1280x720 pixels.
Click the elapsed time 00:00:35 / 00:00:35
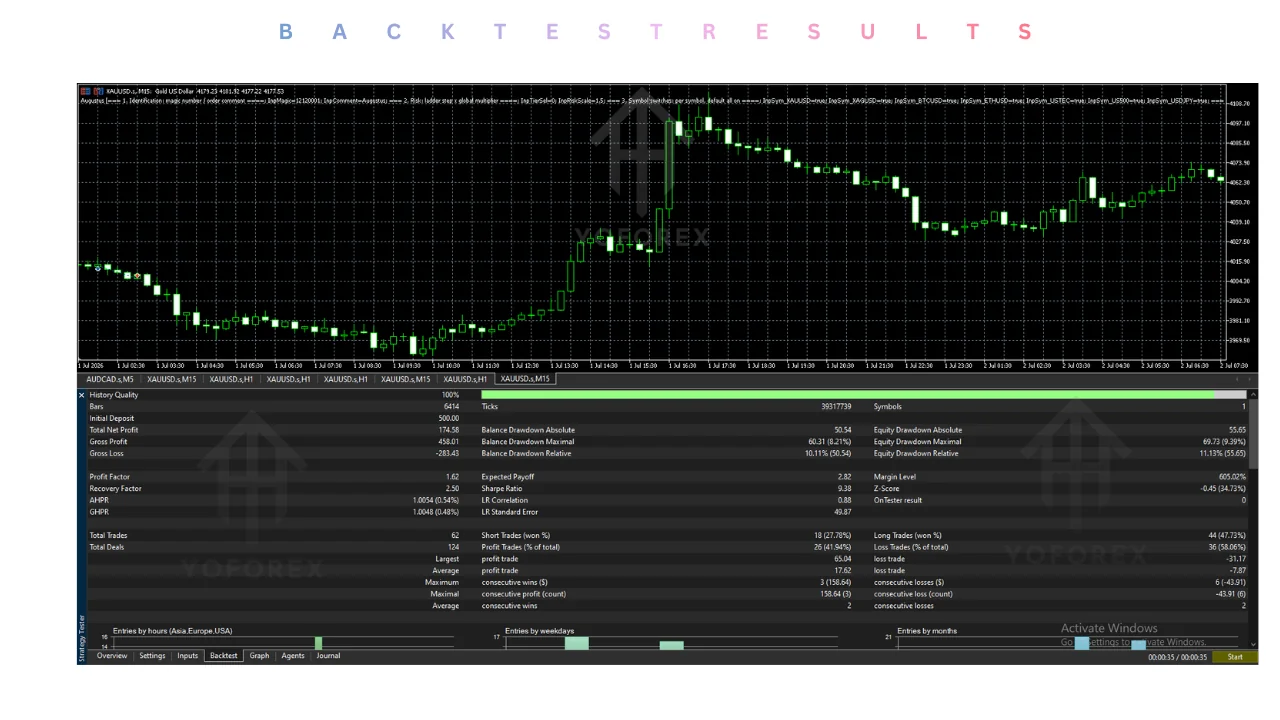pos(1178,657)
